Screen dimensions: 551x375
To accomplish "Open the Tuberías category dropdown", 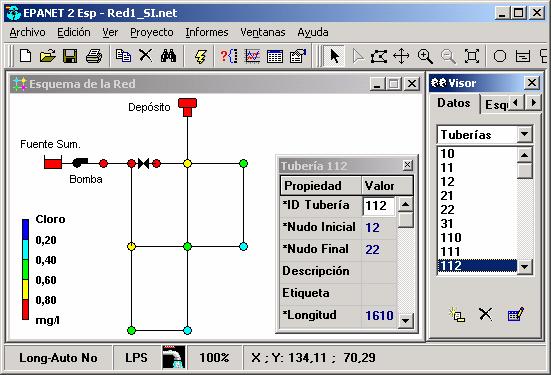I will [524, 134].
